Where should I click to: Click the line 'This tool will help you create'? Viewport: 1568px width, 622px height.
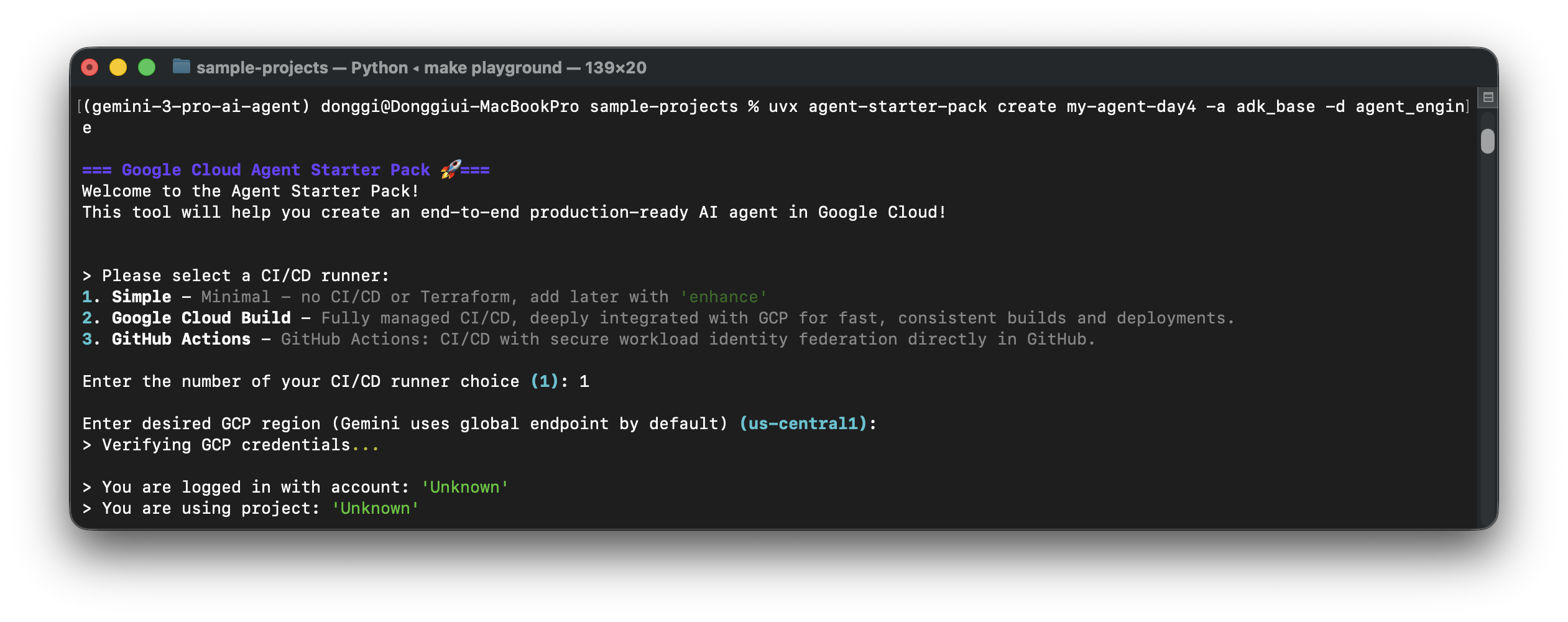click(514, 212)
